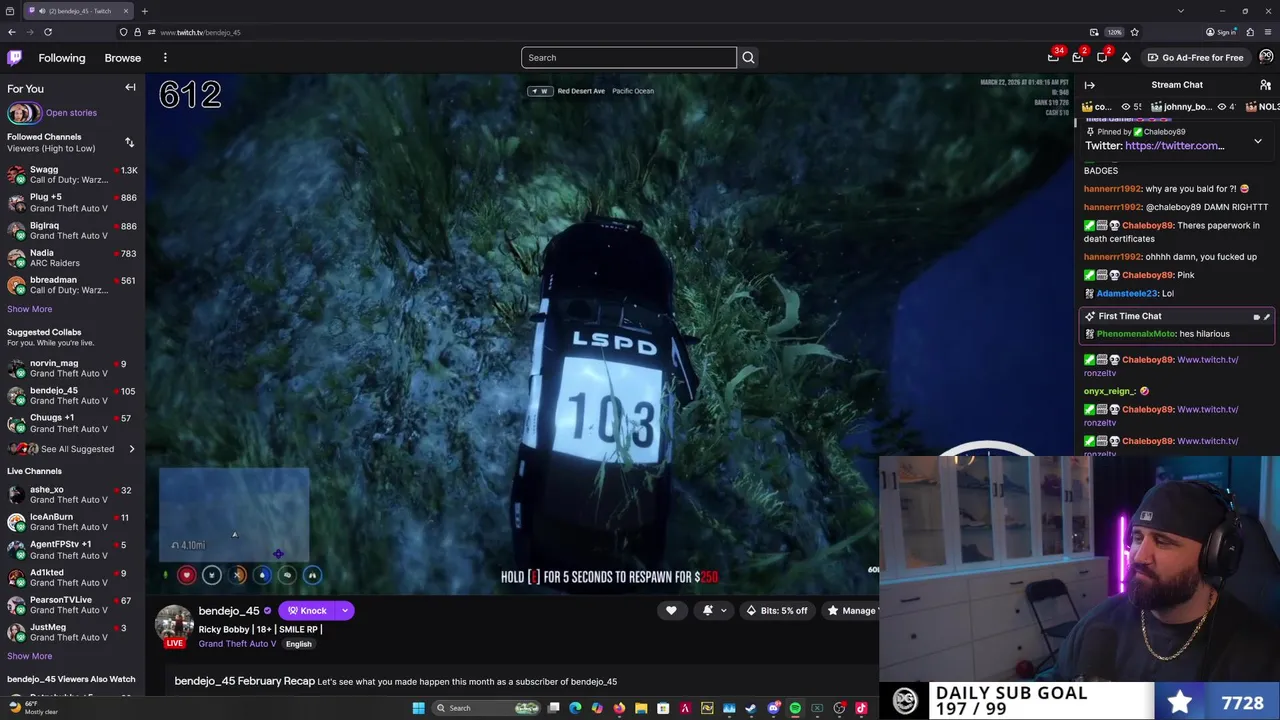The width and height of the screenshot is (1280, 720).
Task: Collapse the Stream Chat panel
Action: 1090,85
